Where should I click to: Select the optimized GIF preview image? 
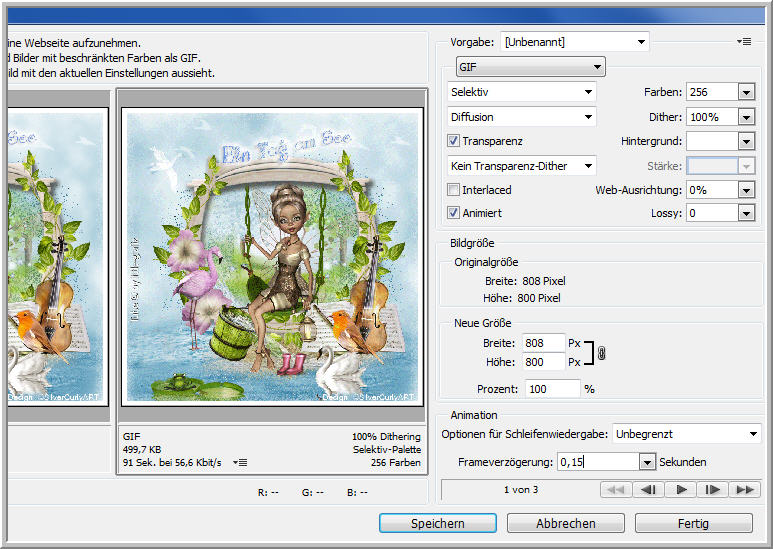(x=273, y=257)
